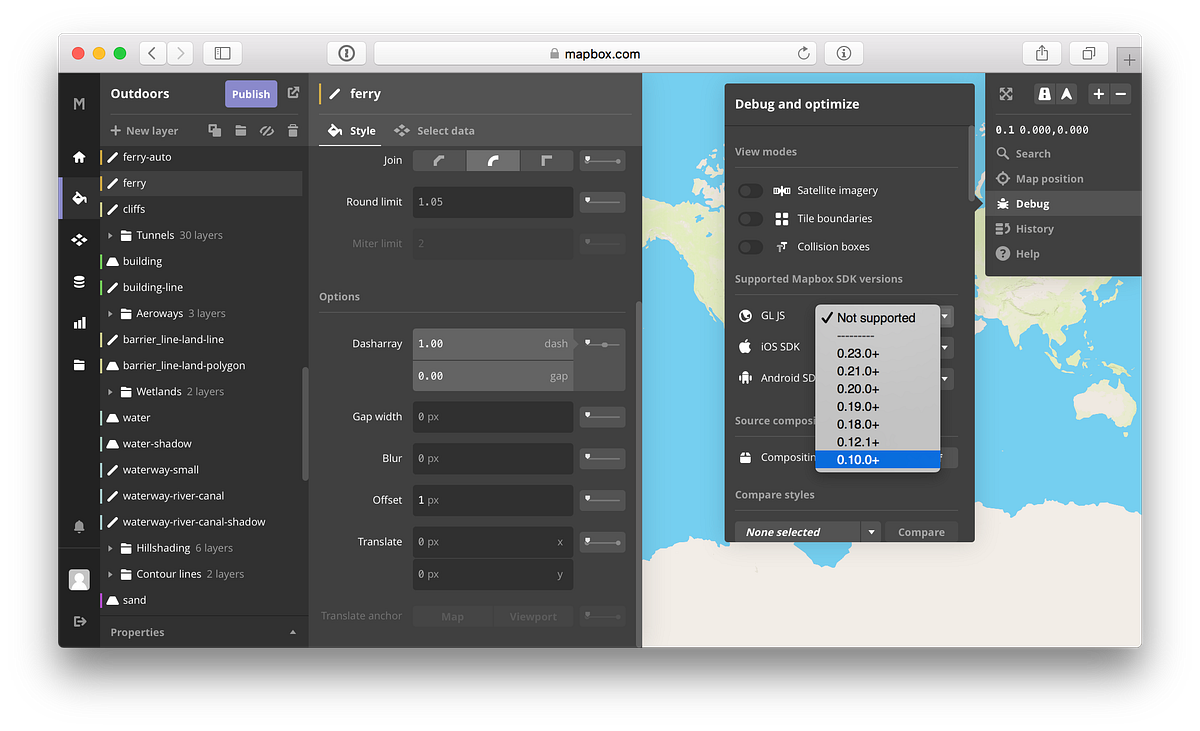Enable Collision boxes display
Viewport: 1200px width, 731px height.
pyautogui.click(x=752, y=246)
